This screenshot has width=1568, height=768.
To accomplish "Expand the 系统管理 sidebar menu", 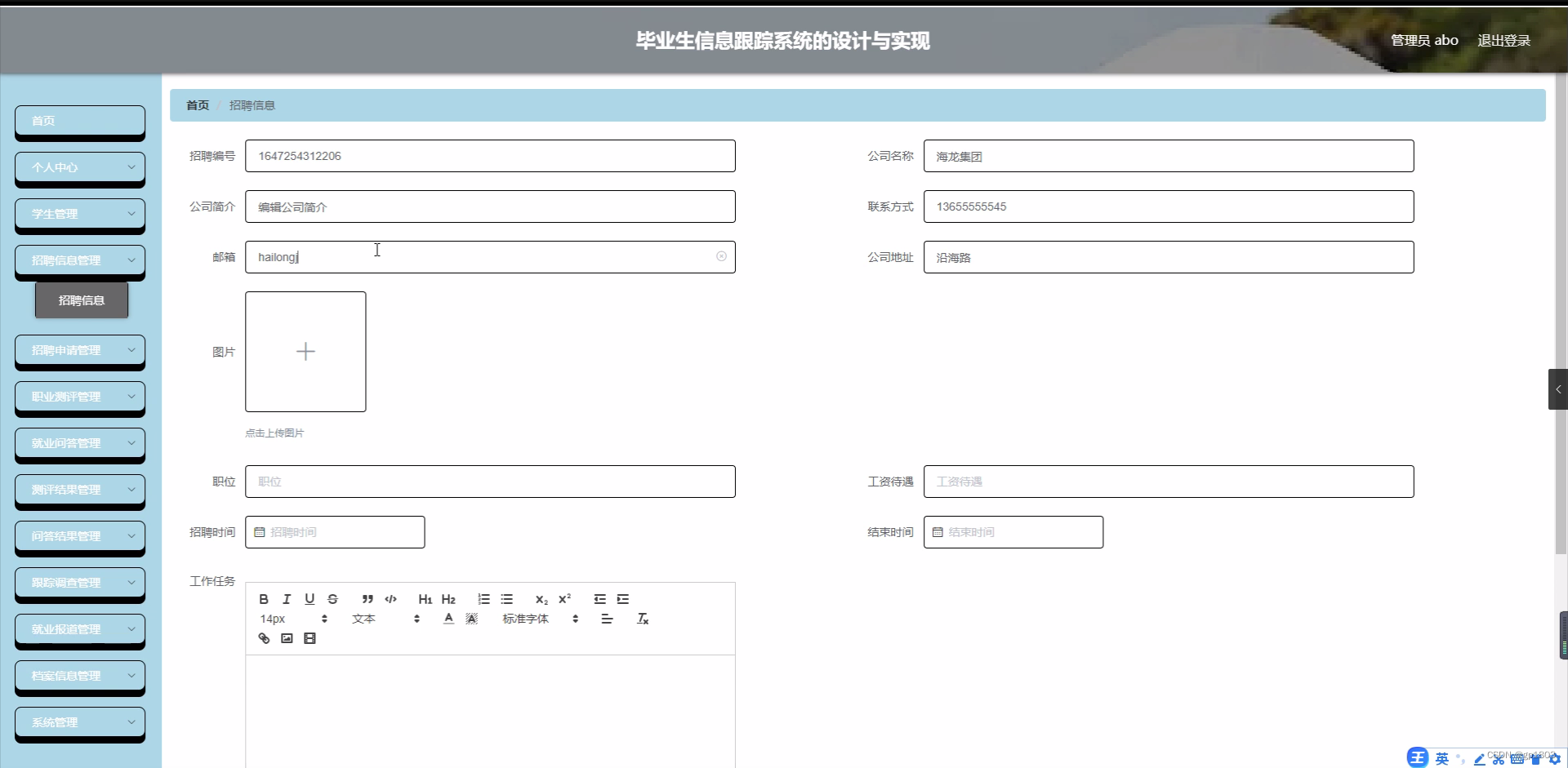I will pyautogui.click(x=79, y=722).
